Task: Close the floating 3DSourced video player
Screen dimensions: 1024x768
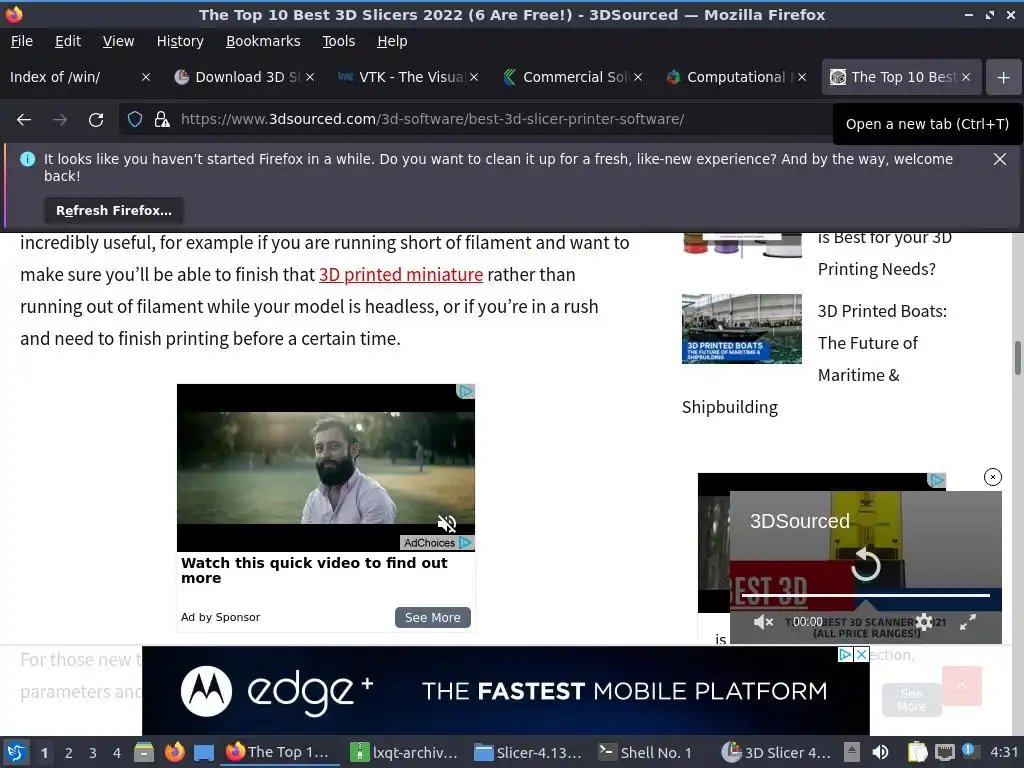Action: tap(993, 477)
